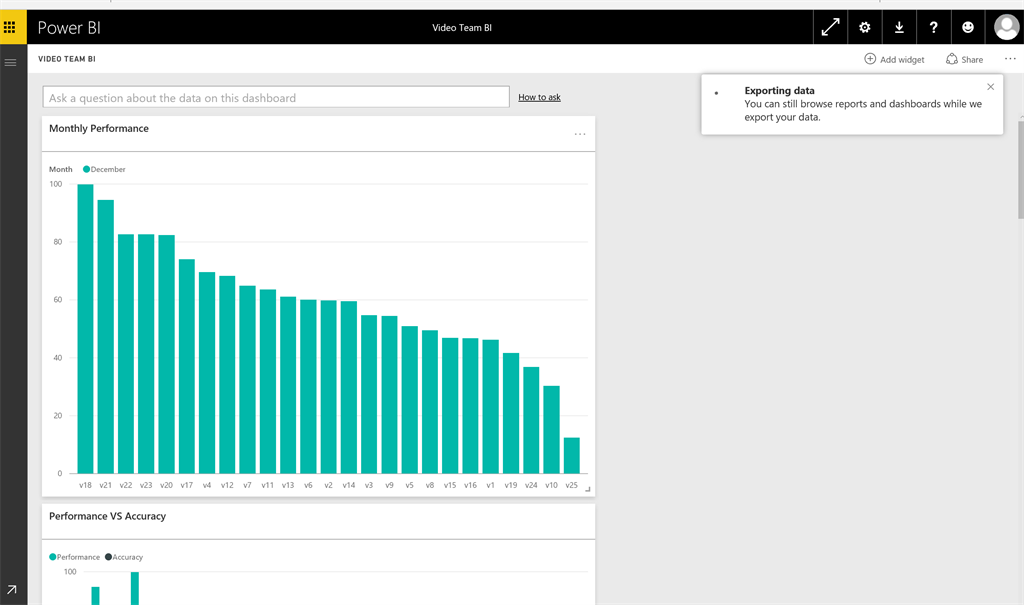The width and height of the screenshot is (1024, 605).
Task: Click the Performance legend item
Action: [x=75, y=557]
